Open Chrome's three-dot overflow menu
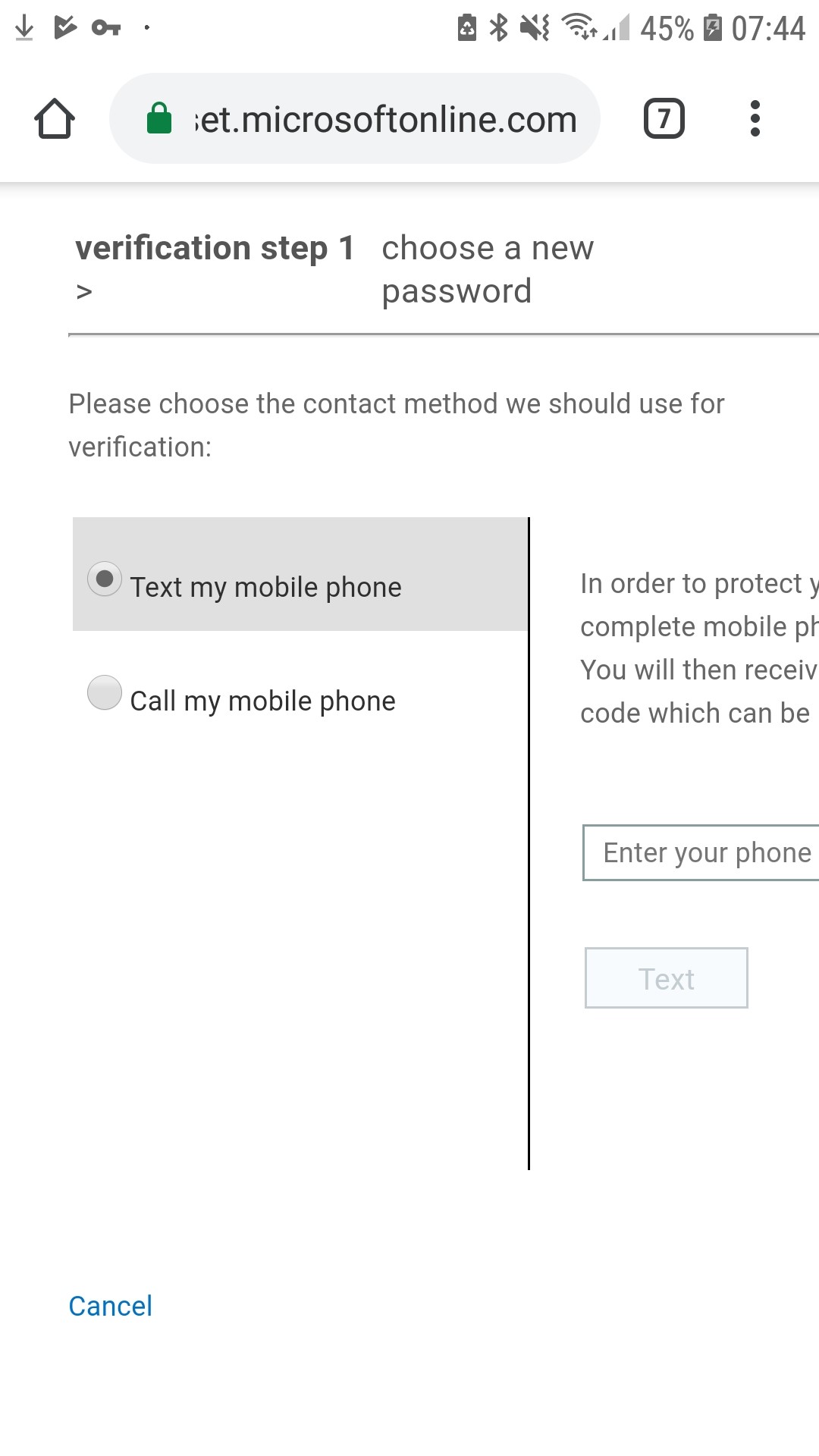This screenshot has width=819, height=1456. (755, 119)
